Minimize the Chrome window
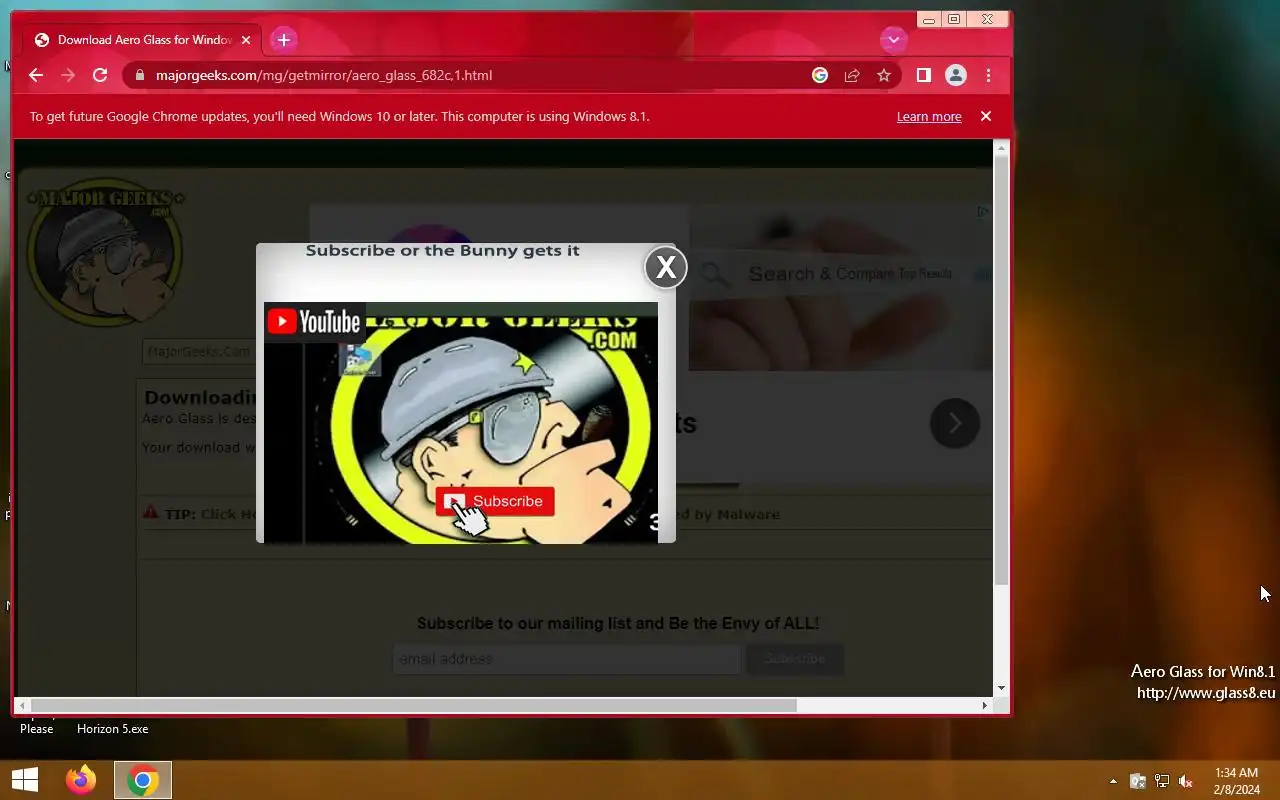Image resolution: width=1280 pixels, height=800 pixels. point(929,19)
